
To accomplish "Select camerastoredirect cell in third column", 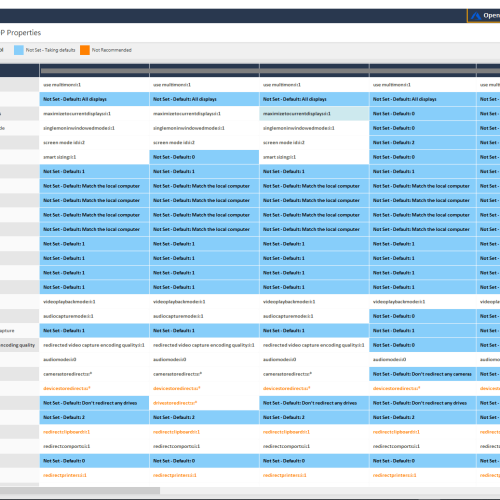I will (x=314, y=374).
